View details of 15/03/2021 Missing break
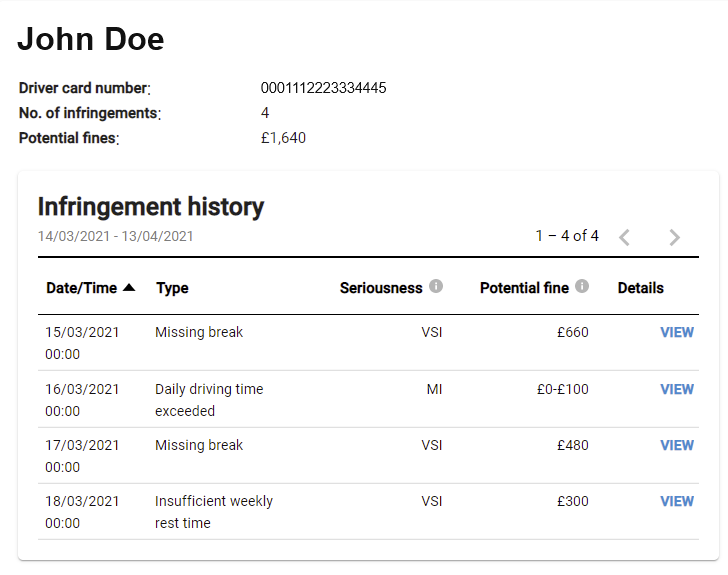 tap(677, 332)
